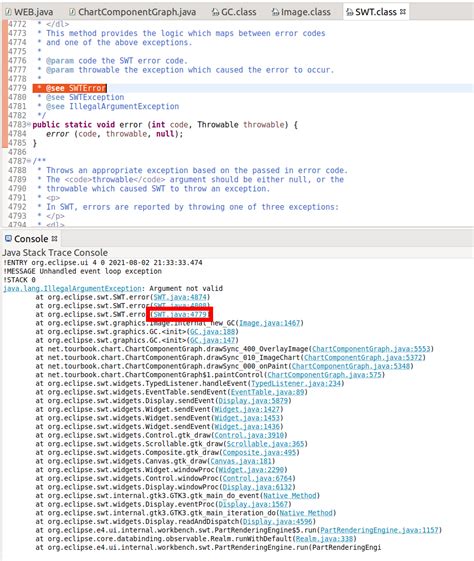474x561 pixels.
Task: Open the Image.class editor tab
Action: (301, 12)
